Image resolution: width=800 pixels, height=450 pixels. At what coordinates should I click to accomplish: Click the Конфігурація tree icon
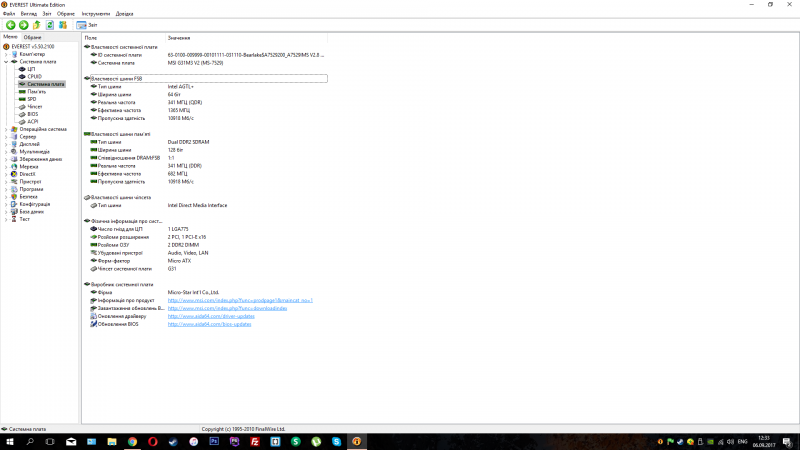(x=14, y=204)
